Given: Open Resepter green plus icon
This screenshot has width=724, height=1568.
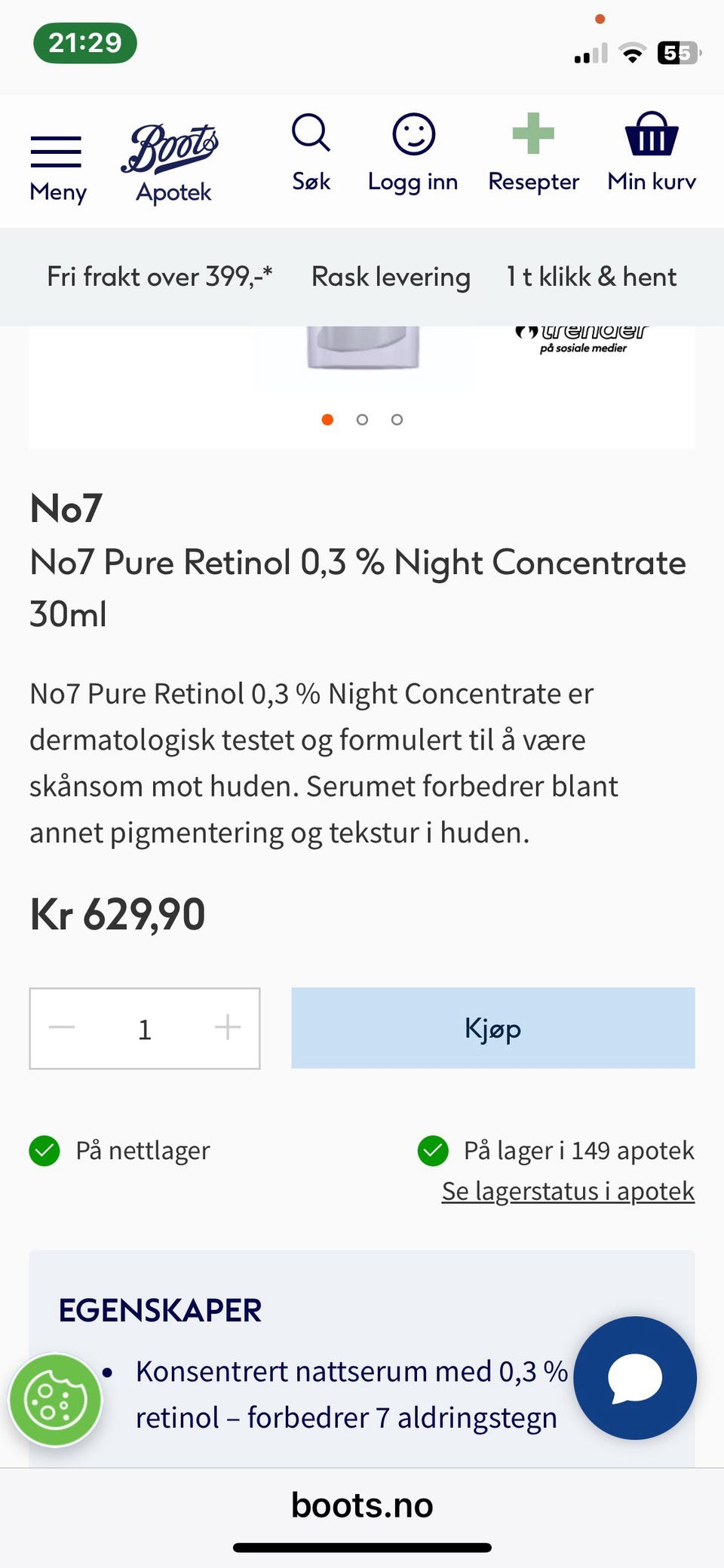Looking at the screenshot, I should point(533,152).
